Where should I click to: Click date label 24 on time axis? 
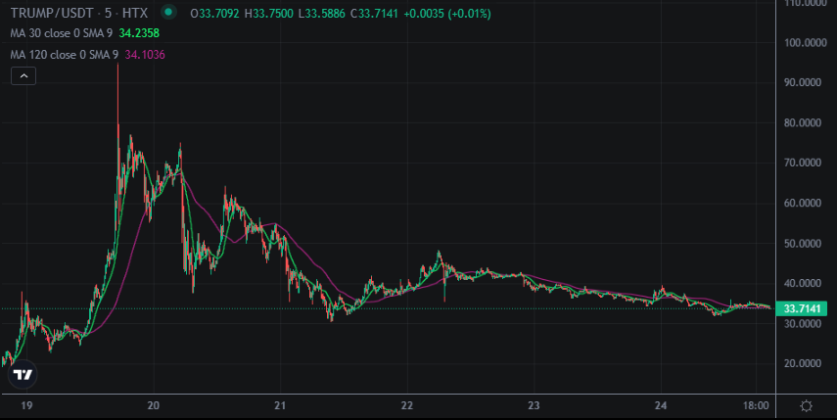click(661, 406)
